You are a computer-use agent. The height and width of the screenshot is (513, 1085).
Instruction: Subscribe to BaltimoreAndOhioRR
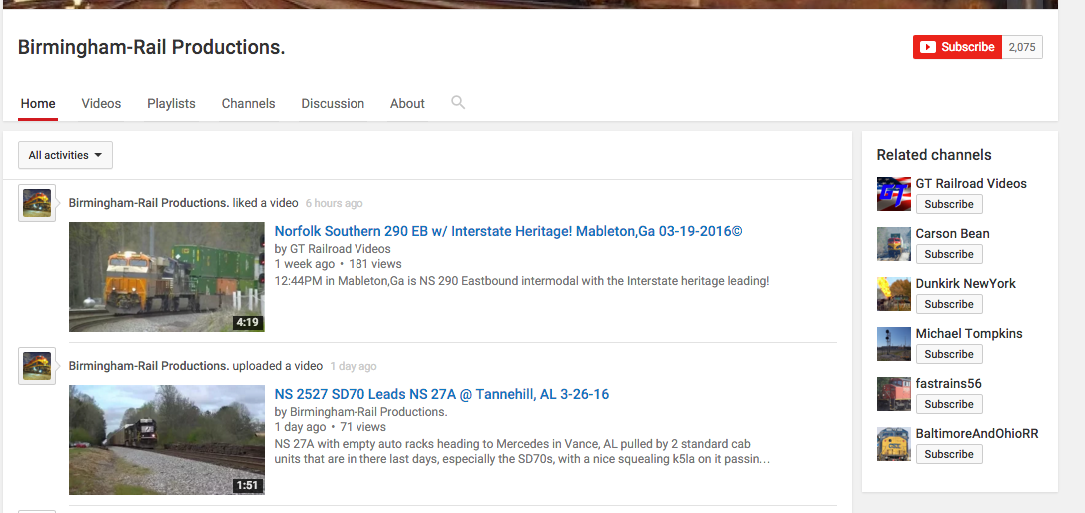(949, 454)
